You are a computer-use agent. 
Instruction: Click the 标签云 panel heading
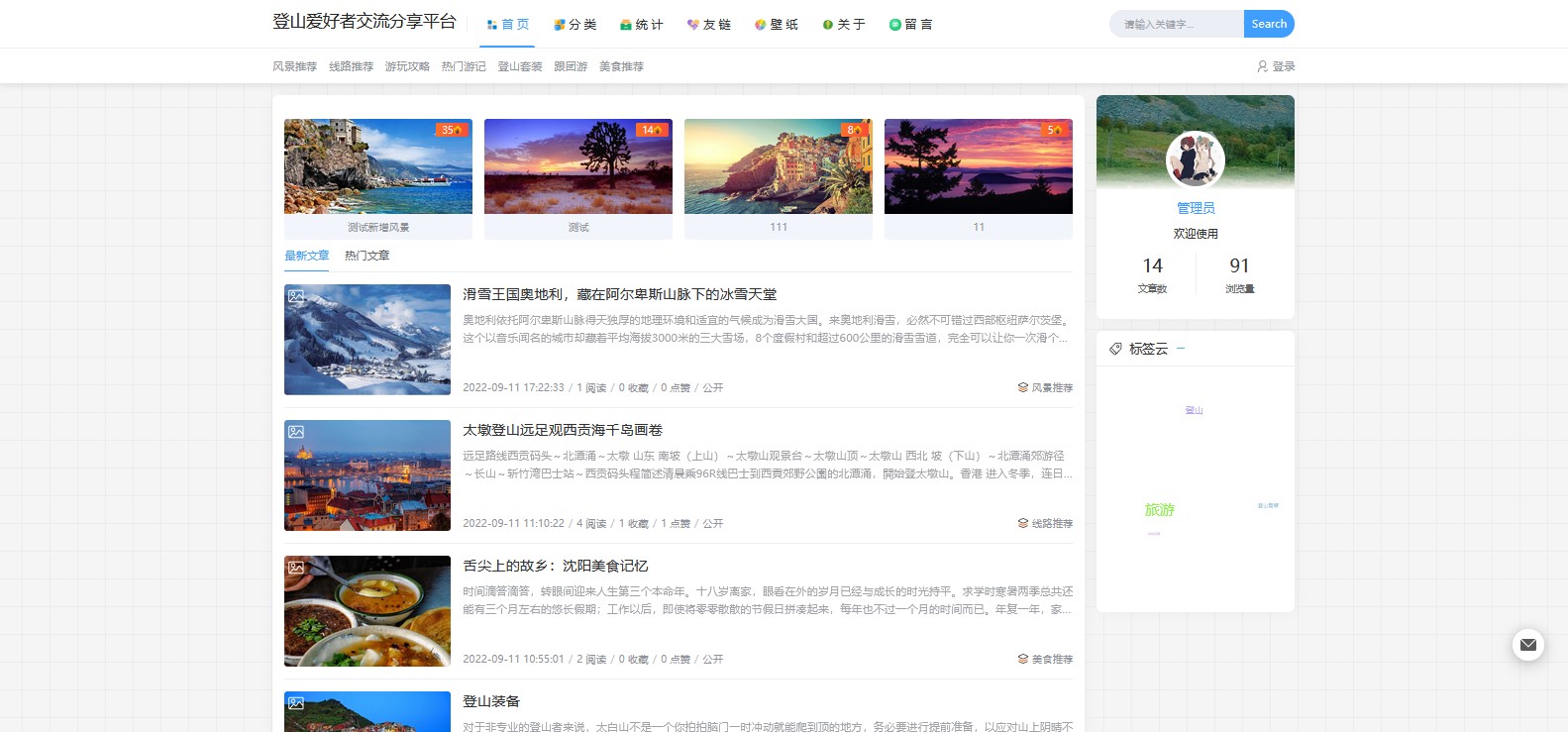pos(1149,349)
